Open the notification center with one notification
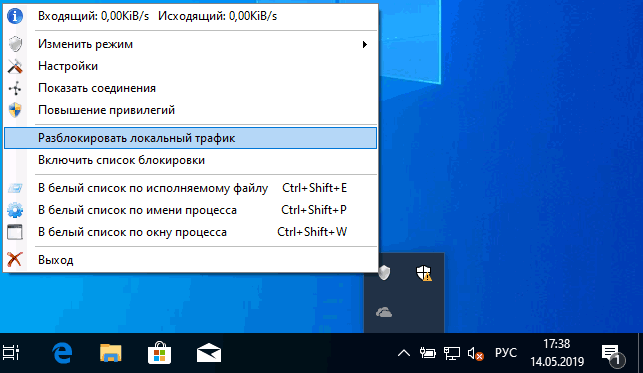643x373 pixels. pos(613,355)
